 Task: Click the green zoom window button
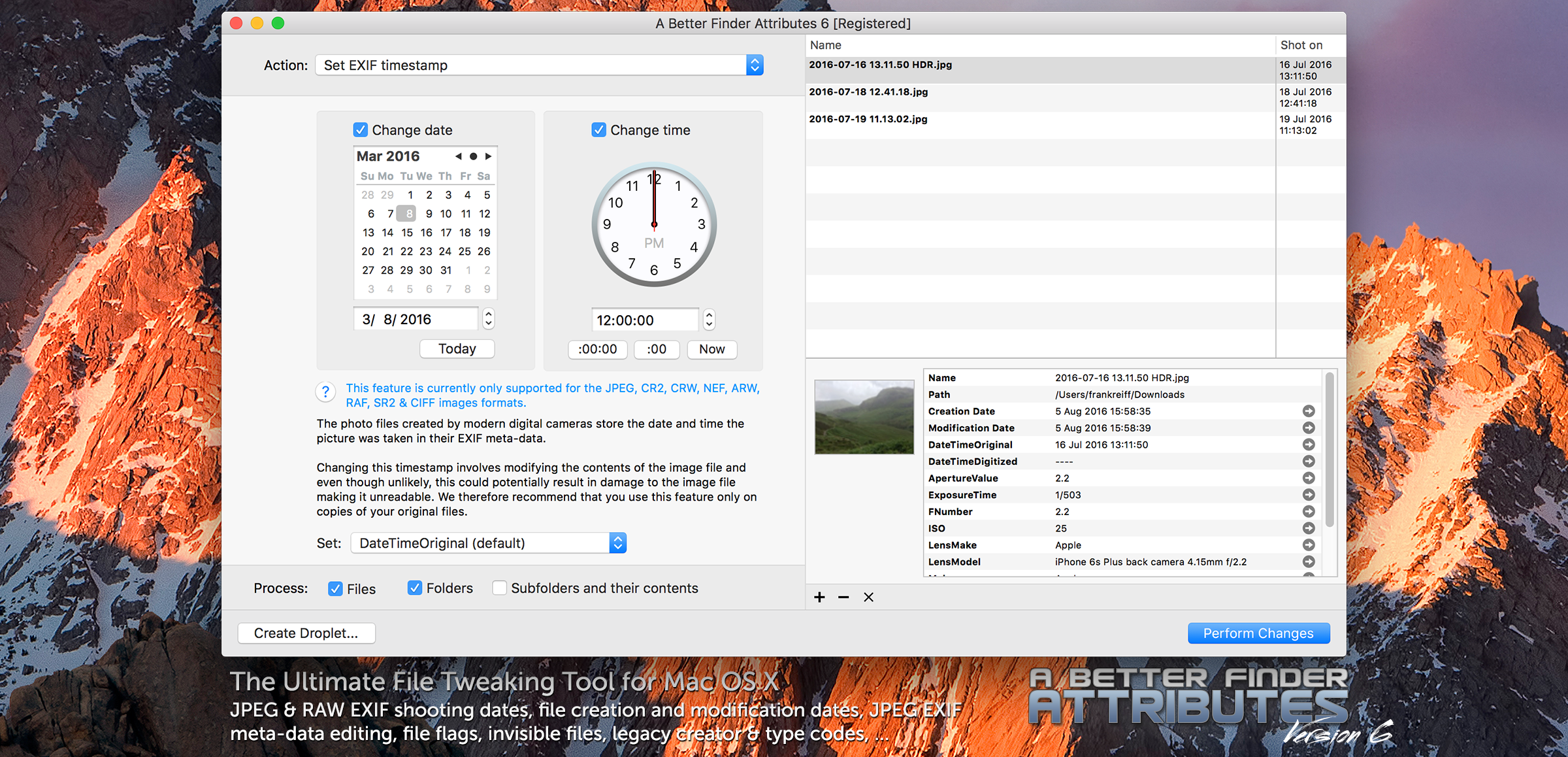[x=278, y=23]
